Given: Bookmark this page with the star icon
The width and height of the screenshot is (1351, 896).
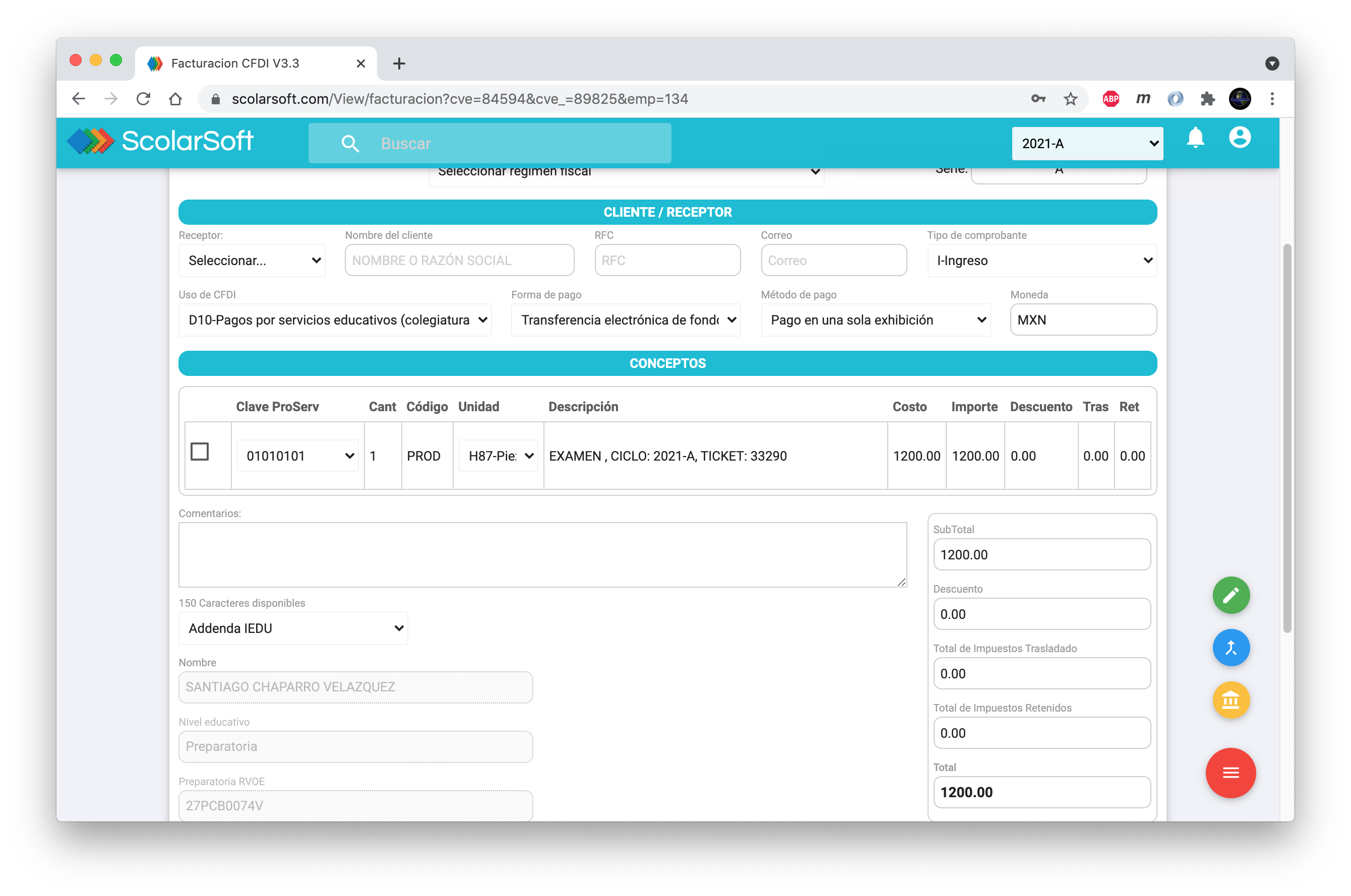Looking at the screenshot, I should click(1070, 99).
